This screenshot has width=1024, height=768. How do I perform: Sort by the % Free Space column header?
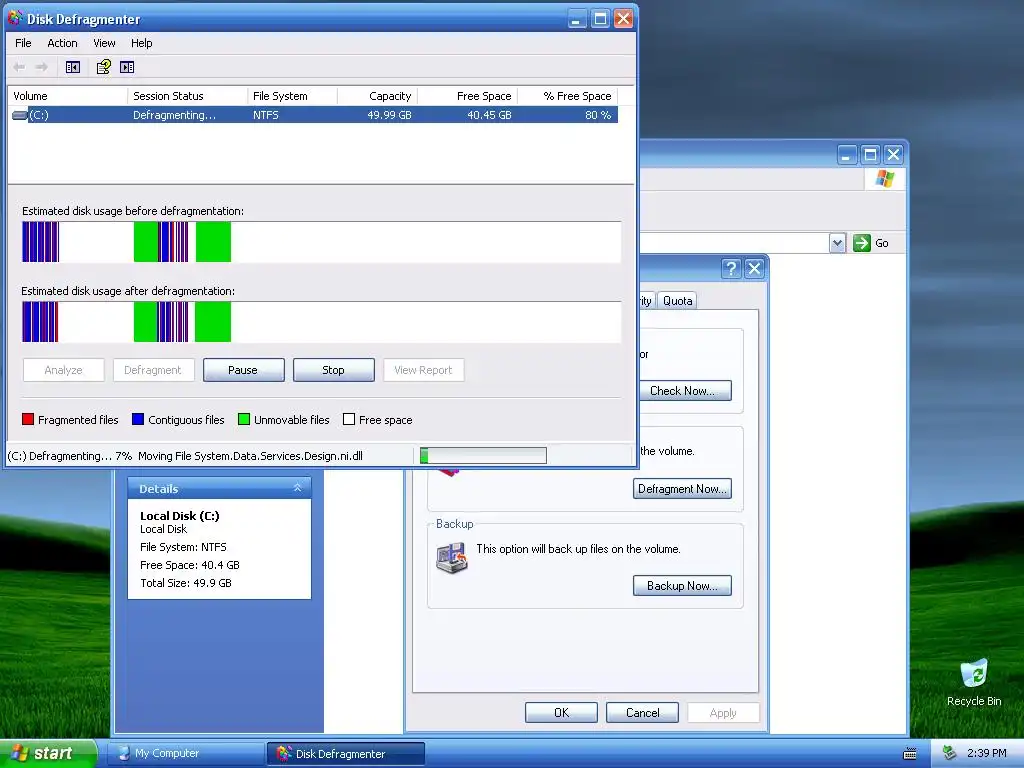(x=568, y=96)
